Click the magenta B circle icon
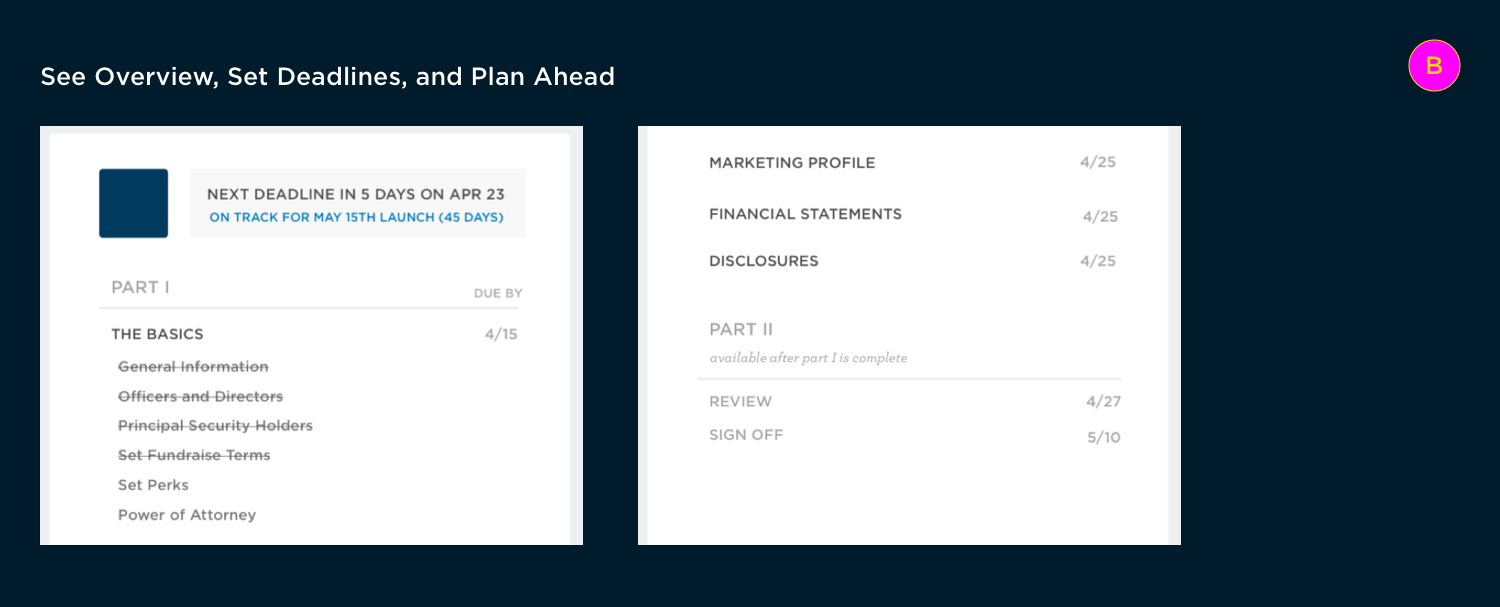 click(1434, 66)
